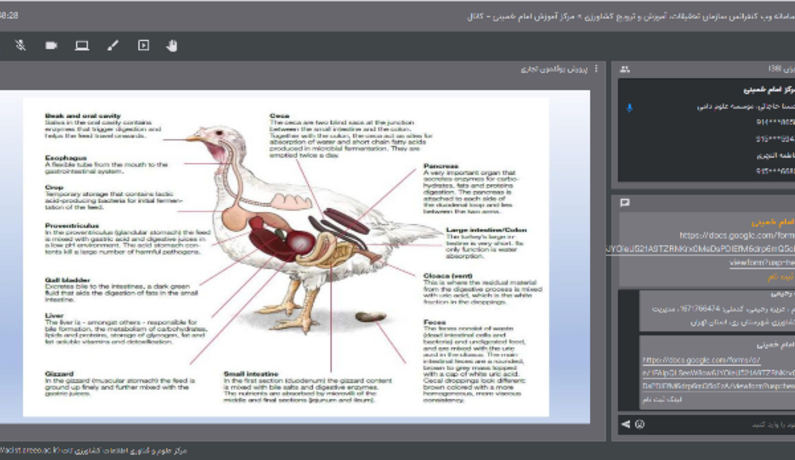Open the emoji picker in chat

pyautogui.click(x=640, y=424)
